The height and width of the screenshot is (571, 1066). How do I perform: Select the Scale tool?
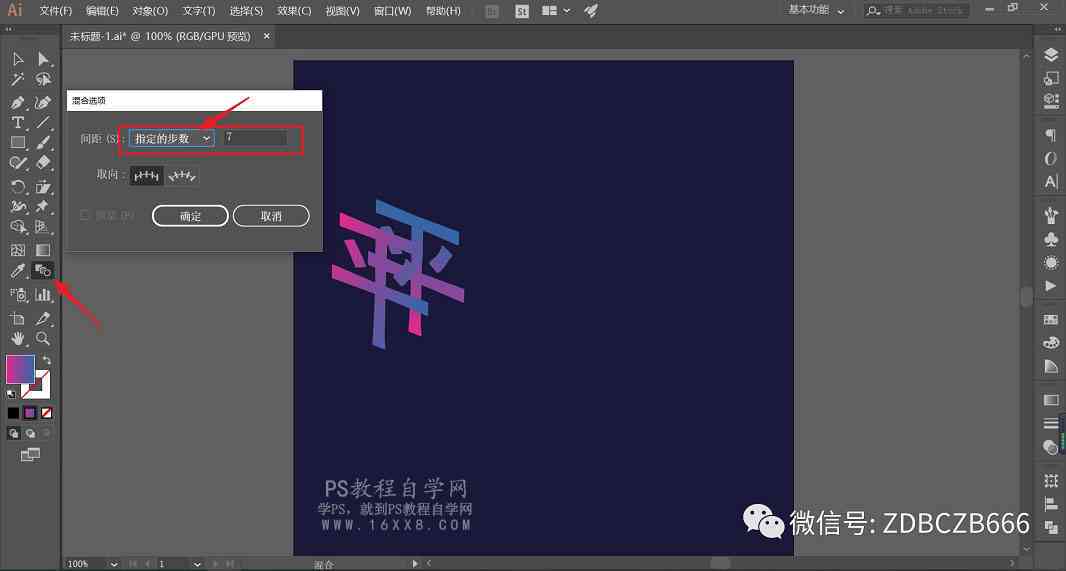43,186
